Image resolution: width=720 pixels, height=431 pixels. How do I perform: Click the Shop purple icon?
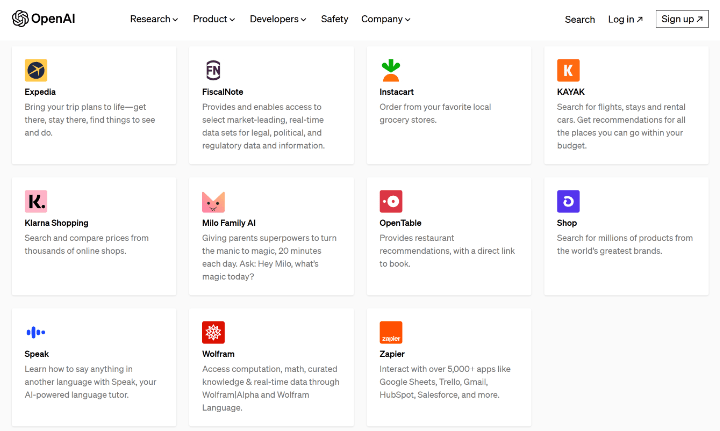pos(568,202)
